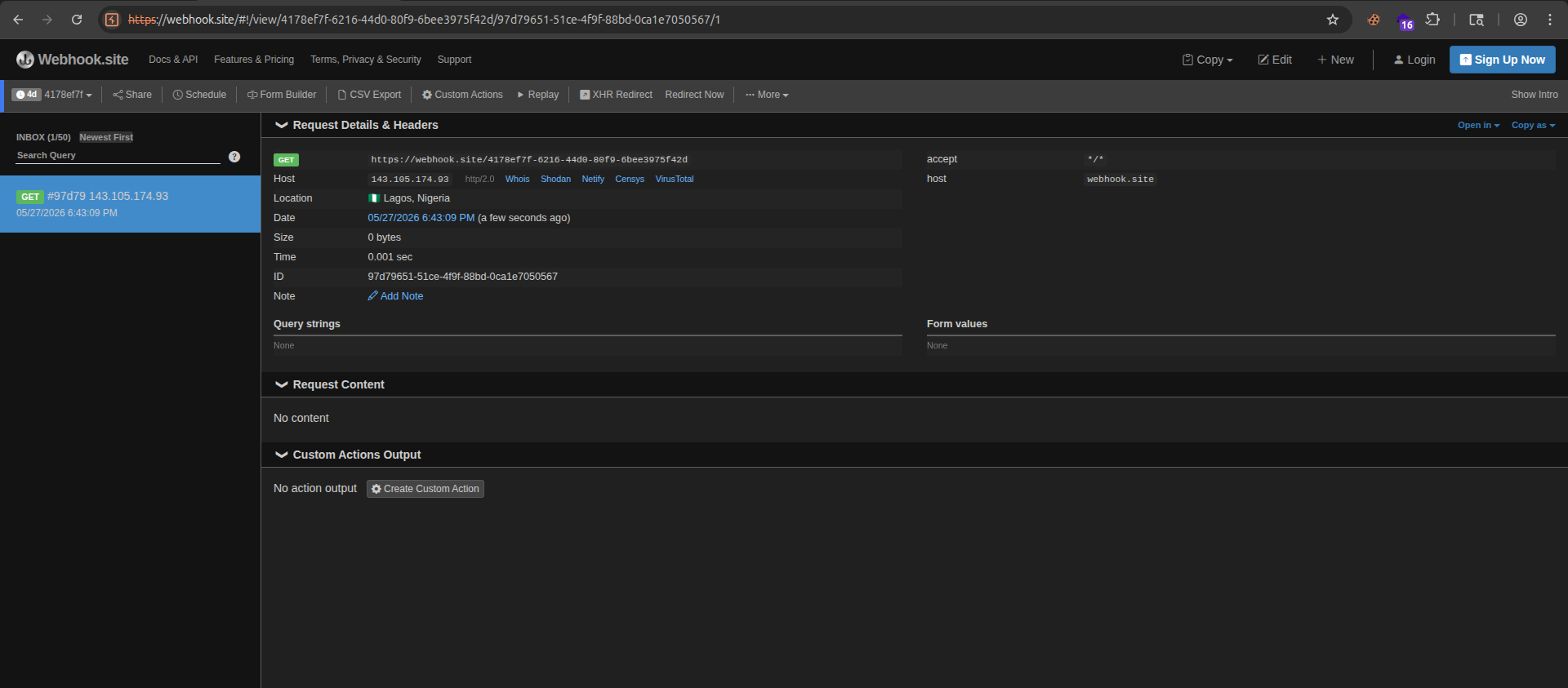Open the 'Open in' dropdown

pos(1478,125)
